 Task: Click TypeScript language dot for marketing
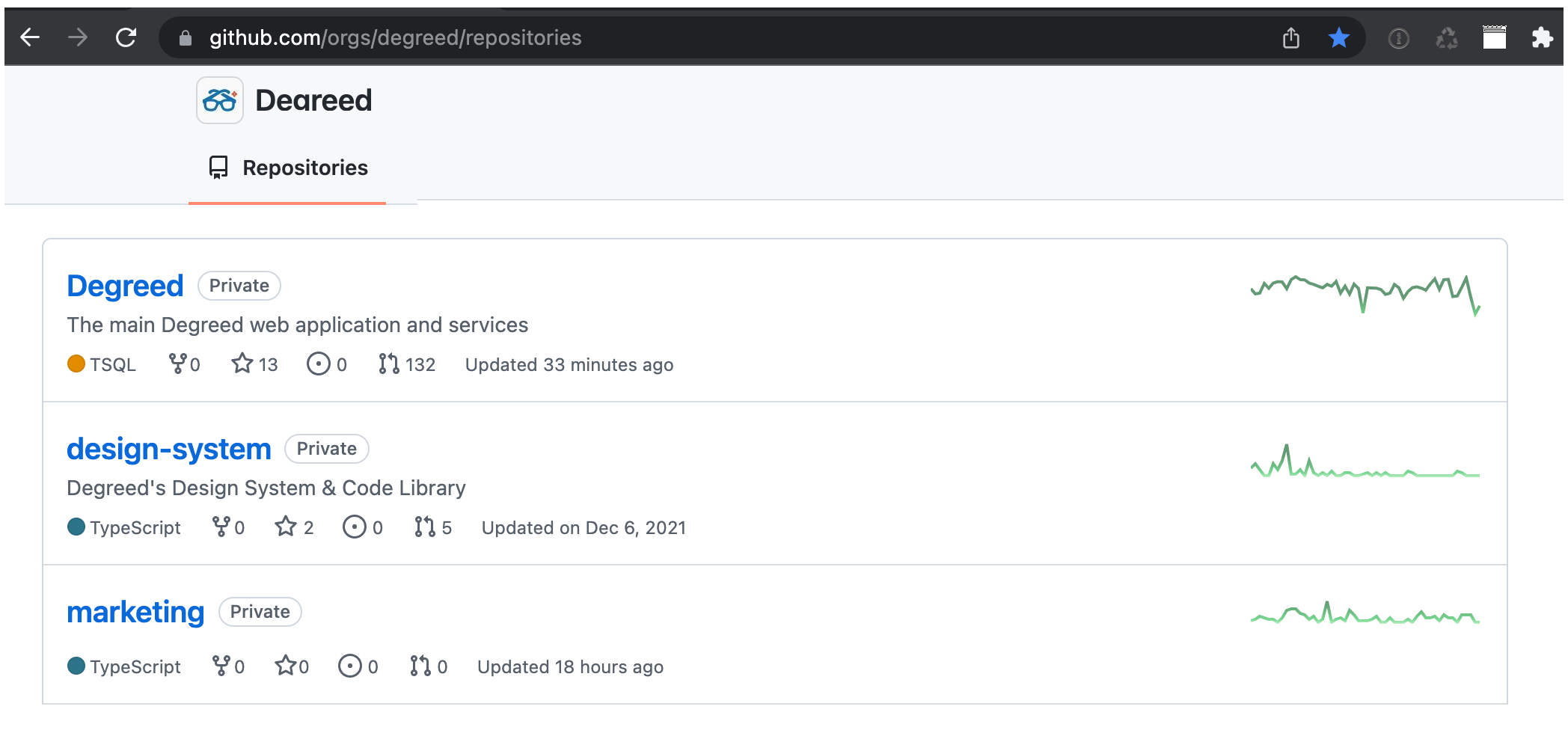point(76,666)
